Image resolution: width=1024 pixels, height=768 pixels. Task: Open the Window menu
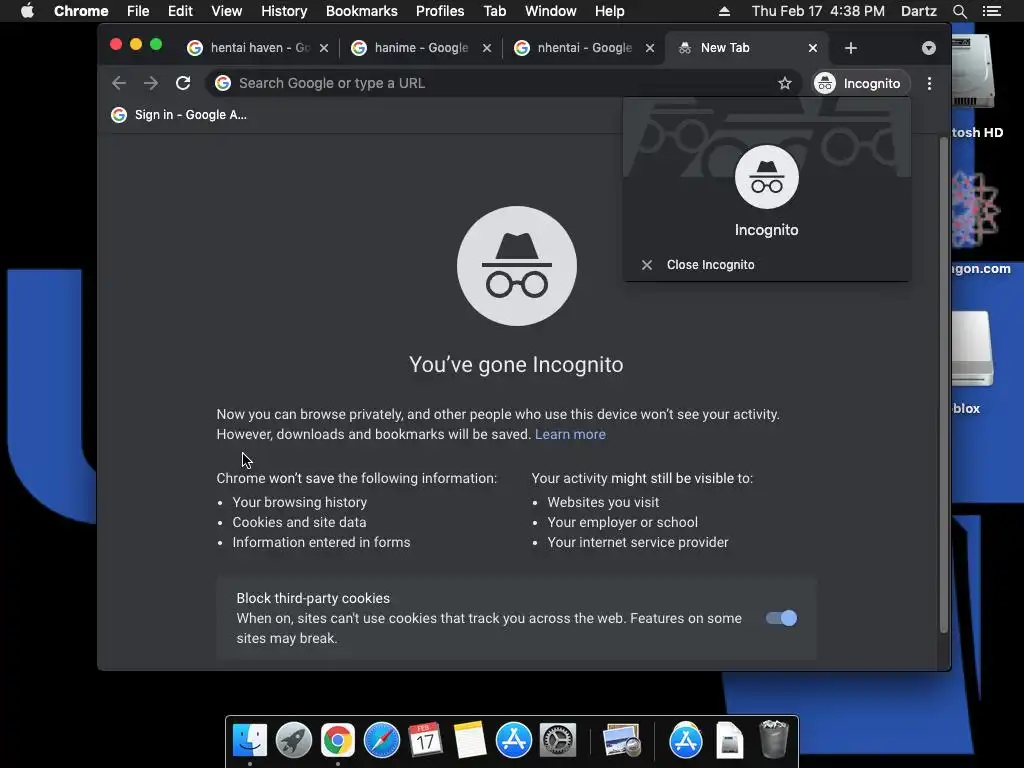tap(551, 11)
